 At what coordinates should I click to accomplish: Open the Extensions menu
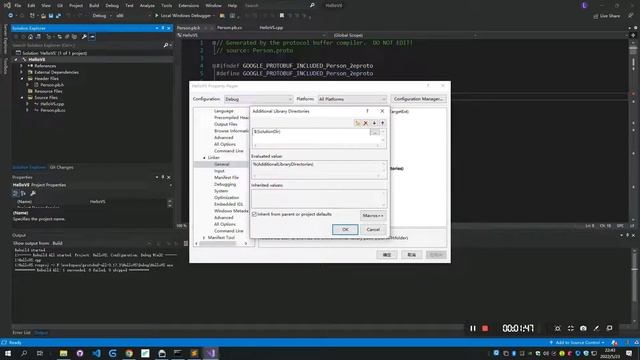(x=189, y=6)
